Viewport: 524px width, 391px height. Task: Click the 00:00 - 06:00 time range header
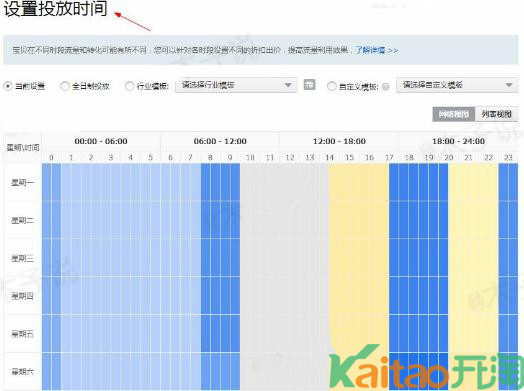click(x=101, y=141)
